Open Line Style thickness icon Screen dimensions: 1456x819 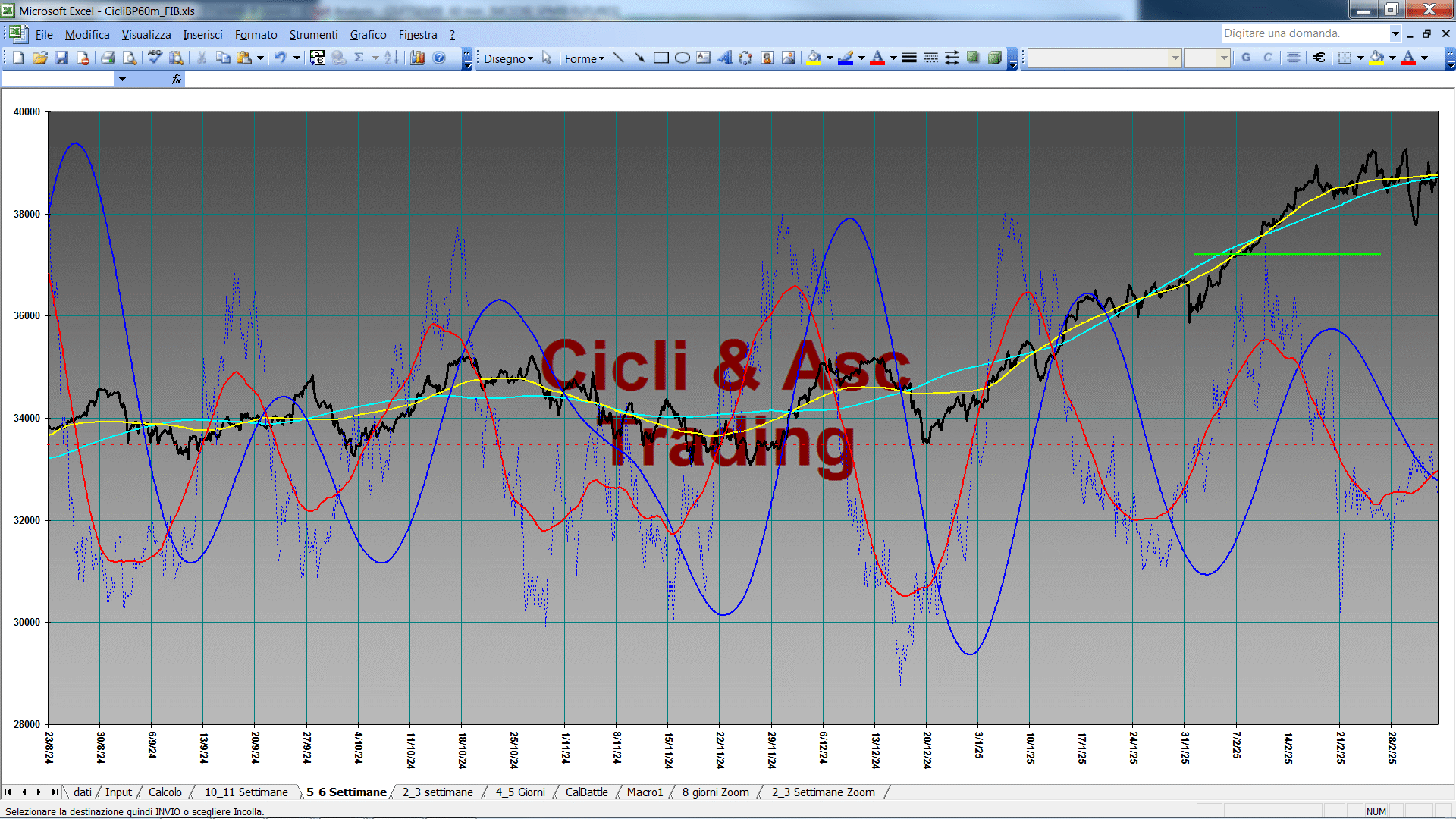[x=909, y=58]
